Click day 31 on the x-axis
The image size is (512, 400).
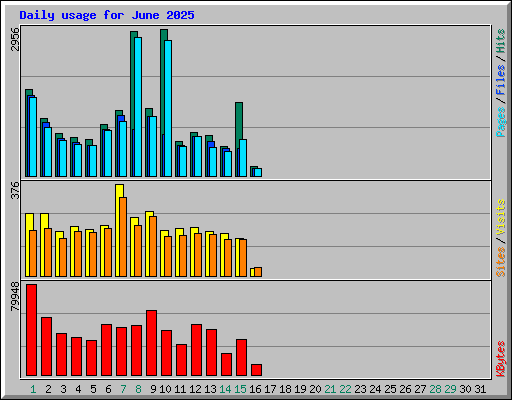(480, 389)
